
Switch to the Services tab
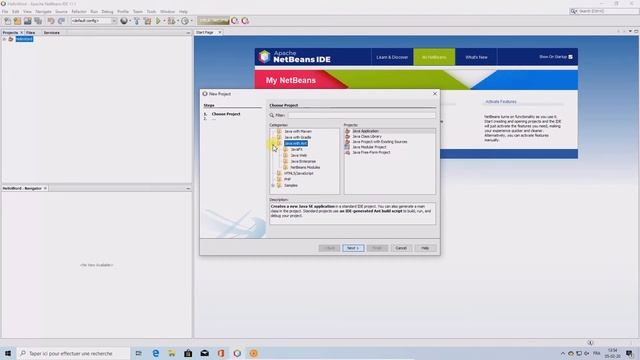click(x=51, y=32)
